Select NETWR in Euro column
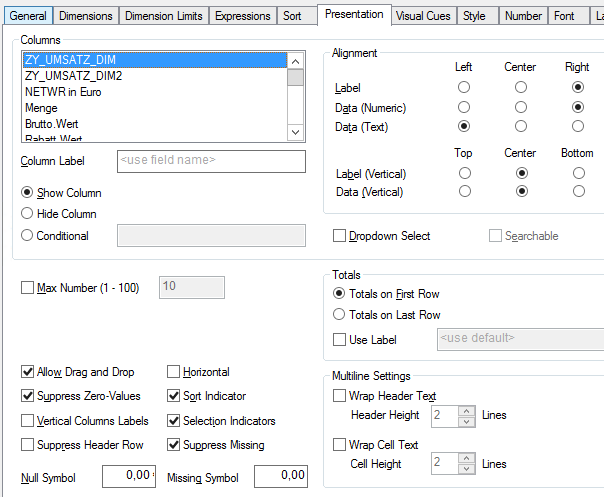 tap(64, 91)
